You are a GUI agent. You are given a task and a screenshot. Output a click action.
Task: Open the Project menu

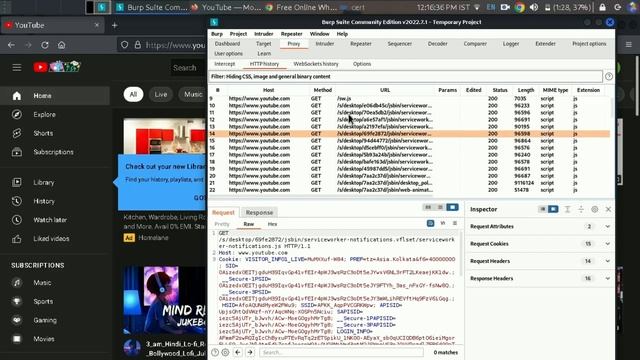pos(238,34)
